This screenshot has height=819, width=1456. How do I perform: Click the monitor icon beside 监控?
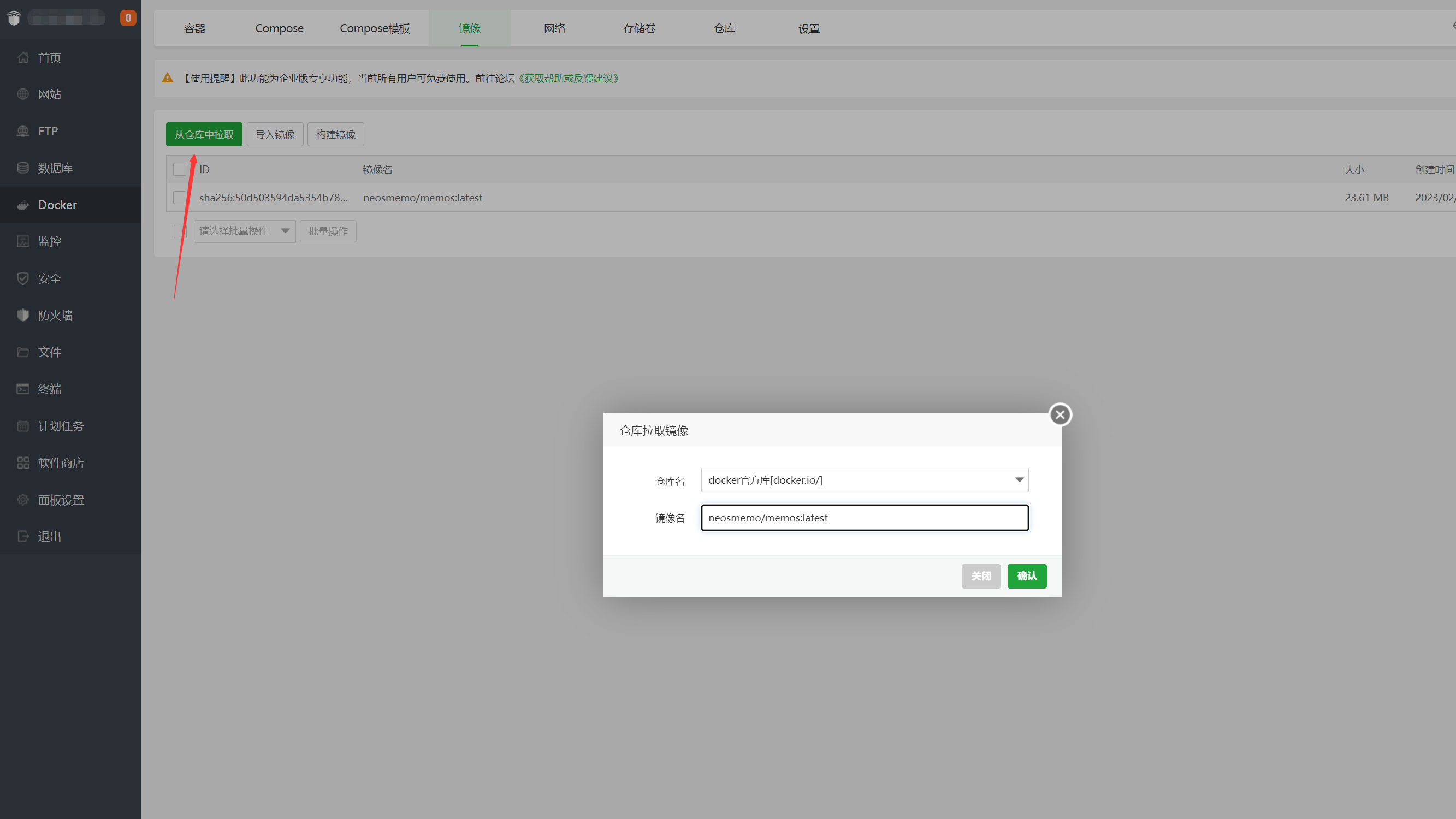click(22, 241)
